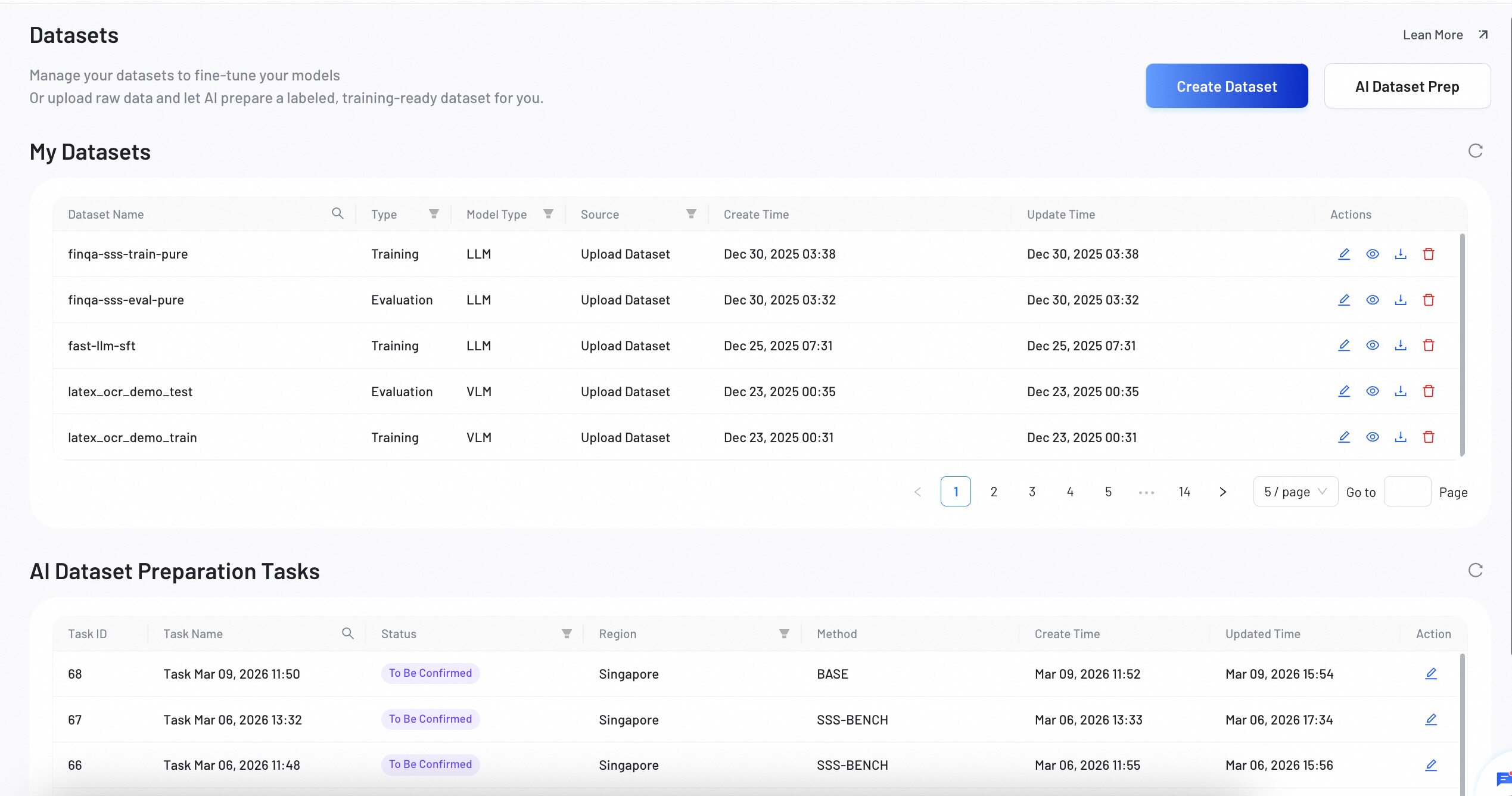Click the To Be Confirmed badge for task 66

point(430,764)
